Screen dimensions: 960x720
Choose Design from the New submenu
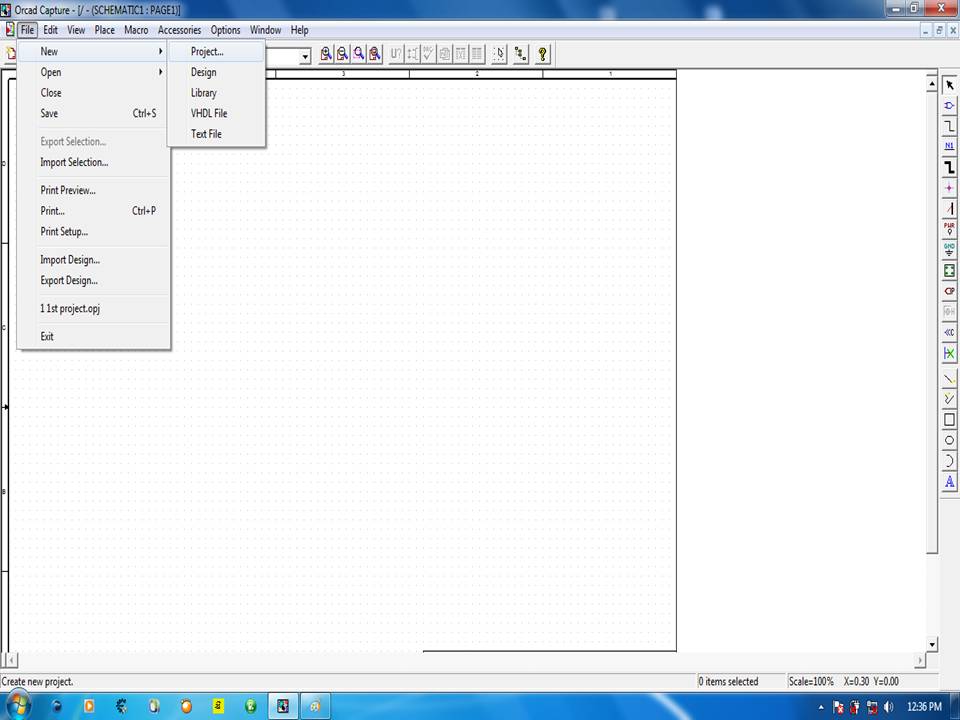(x=216, y=72)
